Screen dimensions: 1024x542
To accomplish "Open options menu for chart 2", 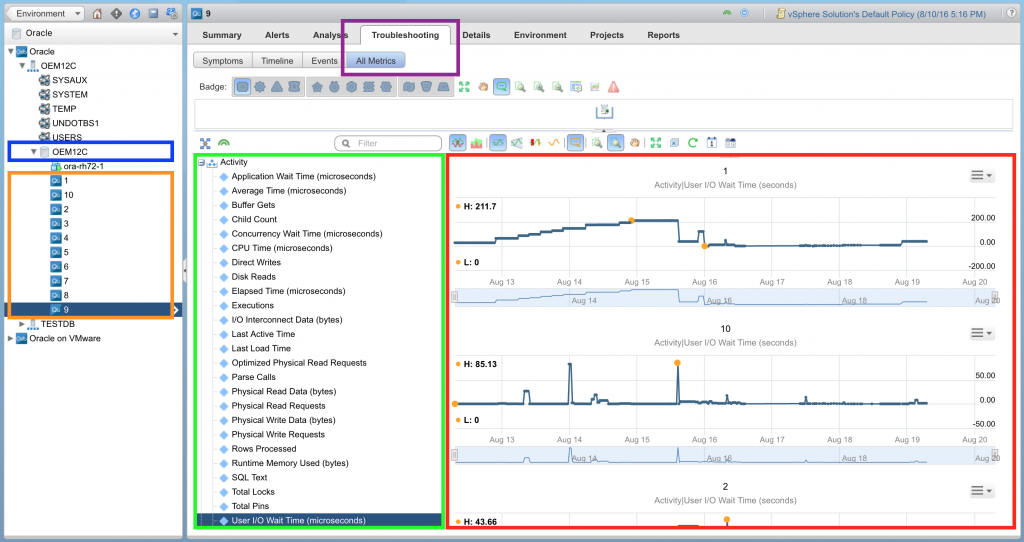I will pos(981,491).
